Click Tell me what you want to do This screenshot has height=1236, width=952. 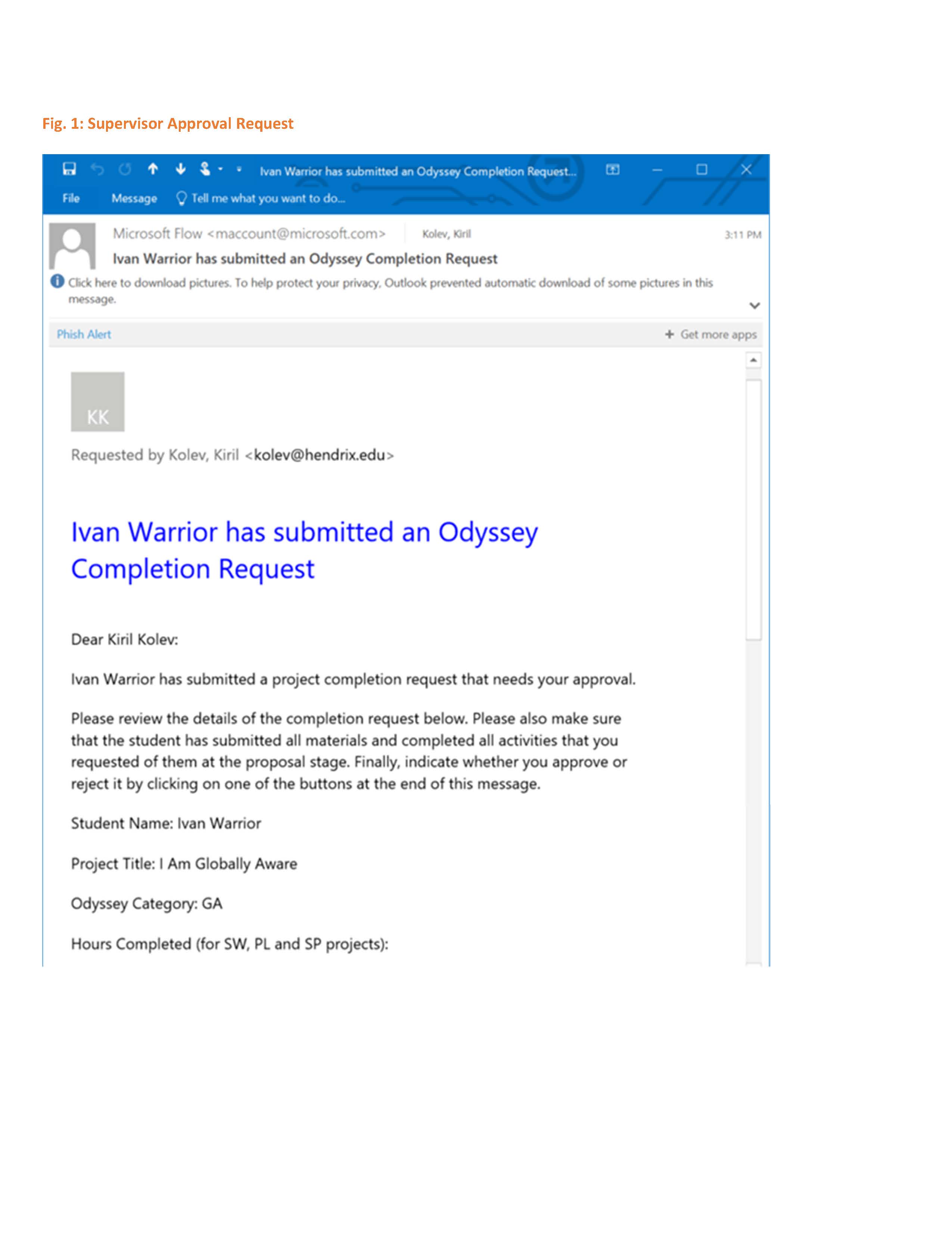pyautogui.click(x=268, y=198)
